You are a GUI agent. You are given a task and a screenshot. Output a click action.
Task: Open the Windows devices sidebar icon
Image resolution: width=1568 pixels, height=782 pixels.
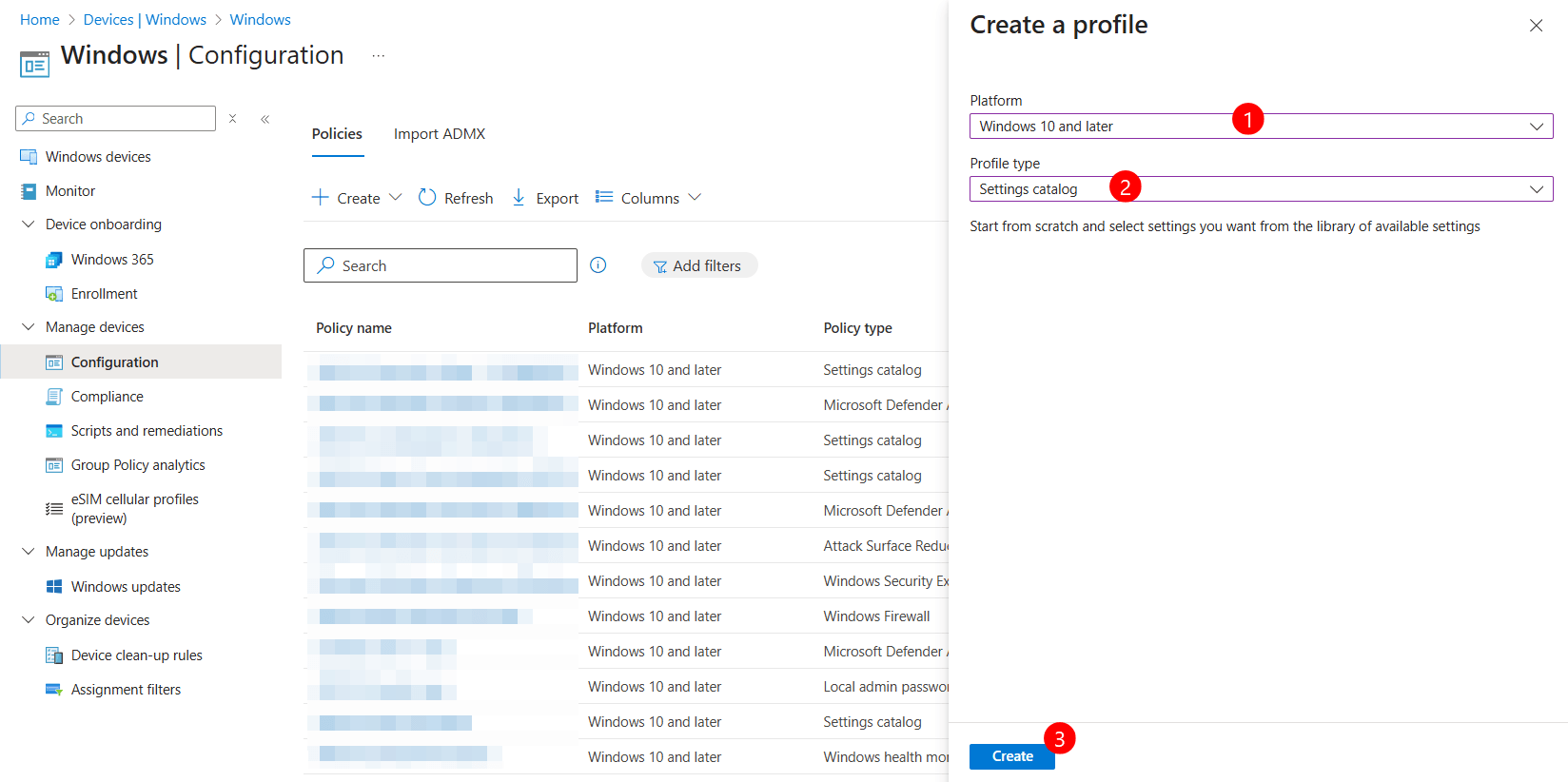(x=29, y=157)
